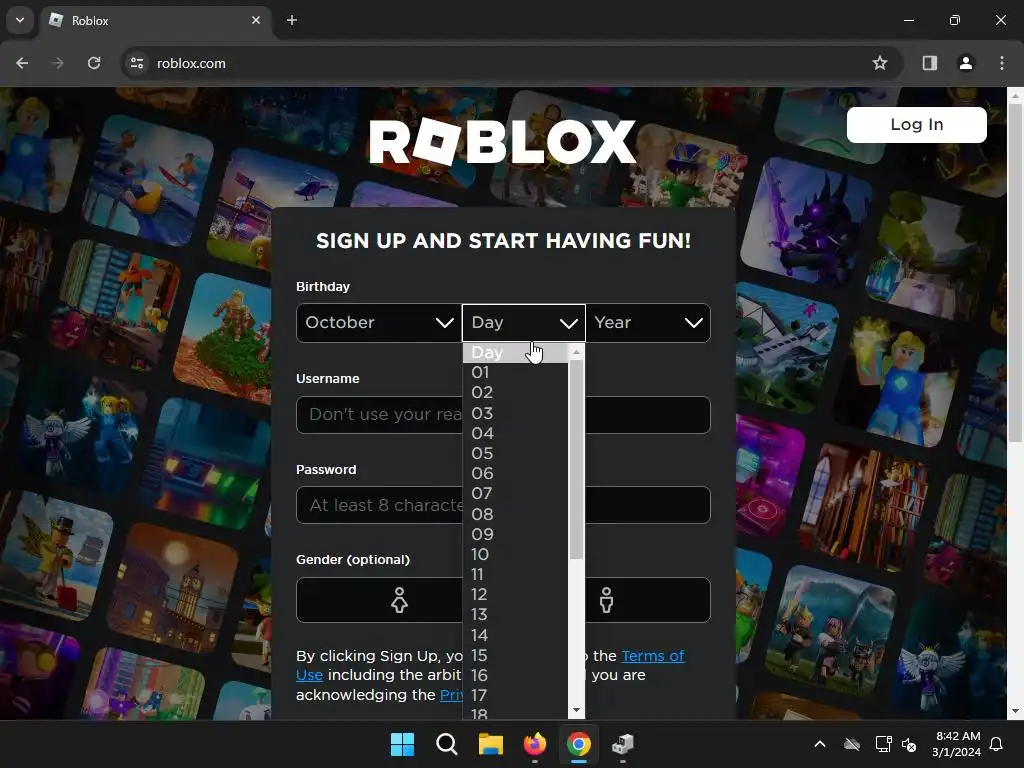Click the Username input field
Image resolution: width=1024 pixels, height=768 pixels.
click(x=503, y=415)
